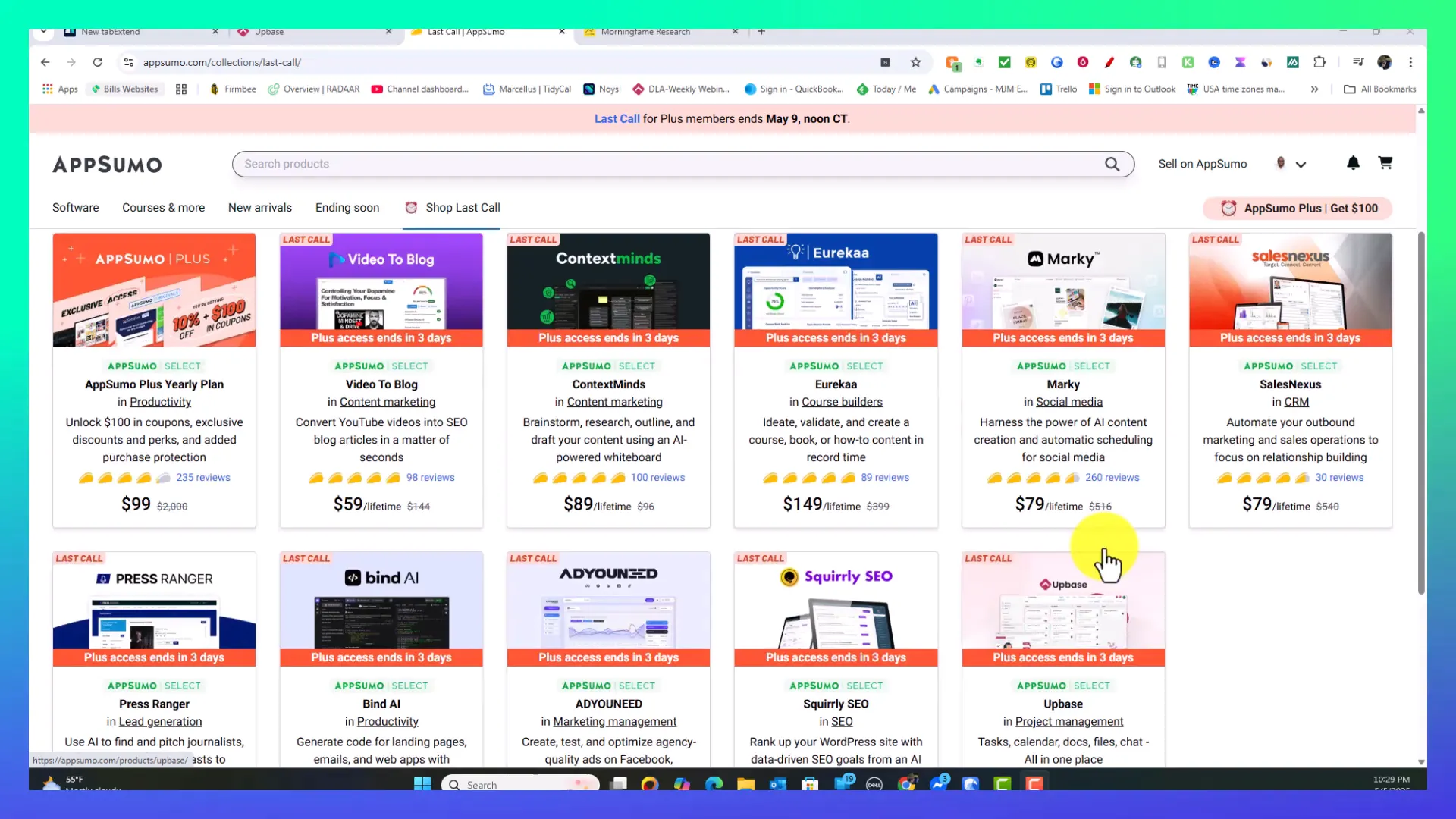The width and height of the screenshot is (1456, 819).
Task: Click the page vertical scrollbar
Action: tap(1421, 413)
